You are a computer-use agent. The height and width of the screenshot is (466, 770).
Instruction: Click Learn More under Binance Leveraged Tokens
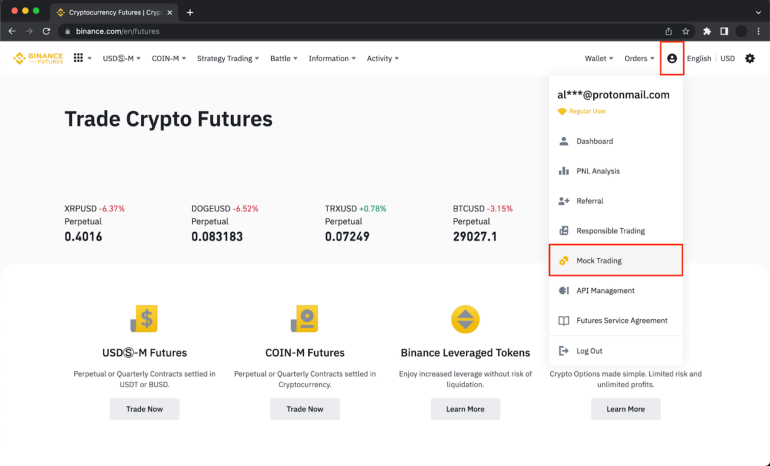[x=465, y=409]
